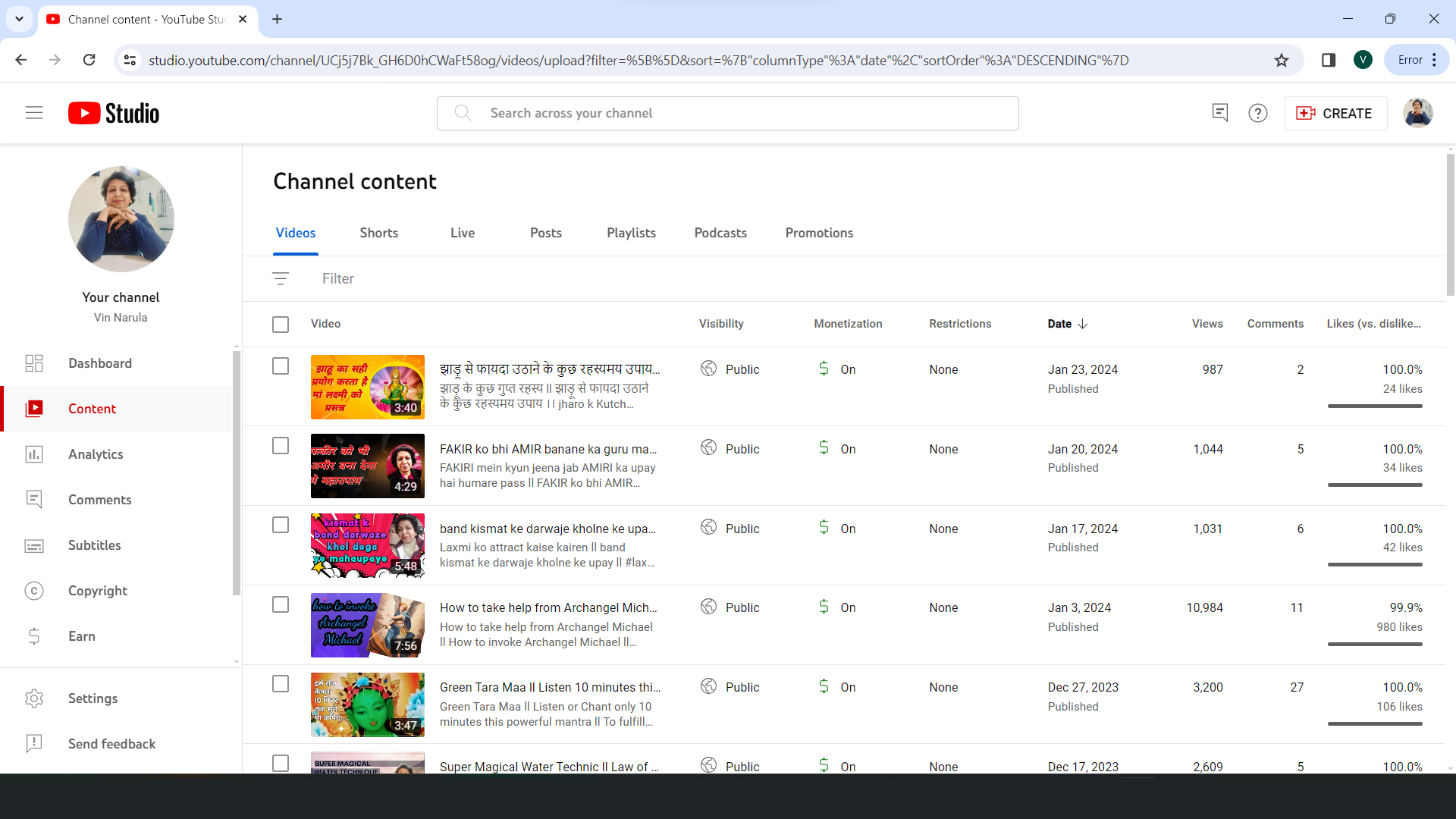Switch to the Shorts tab
The image size is (1456, 819).
[x=378, y=233]
